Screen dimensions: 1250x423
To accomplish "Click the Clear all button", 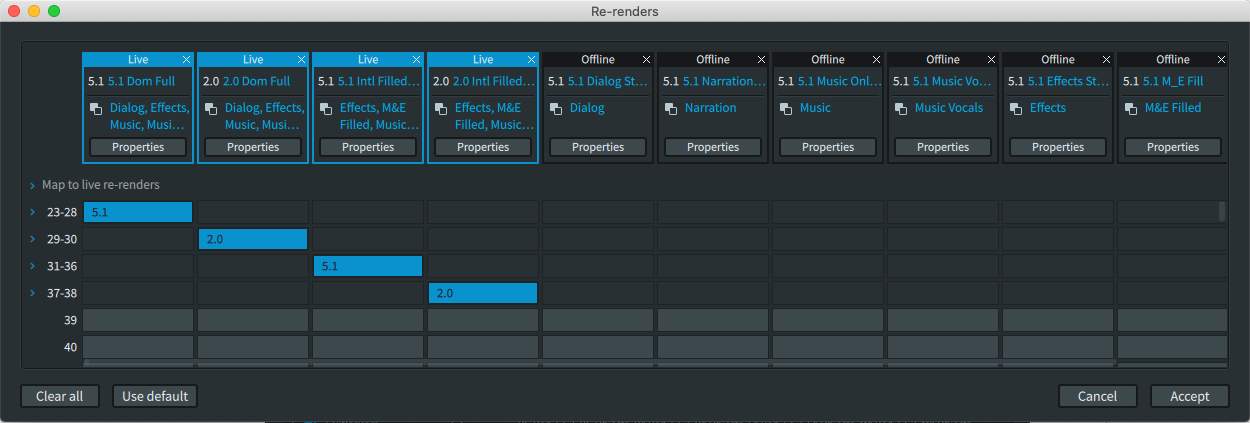I will click(x=59, y=396).
